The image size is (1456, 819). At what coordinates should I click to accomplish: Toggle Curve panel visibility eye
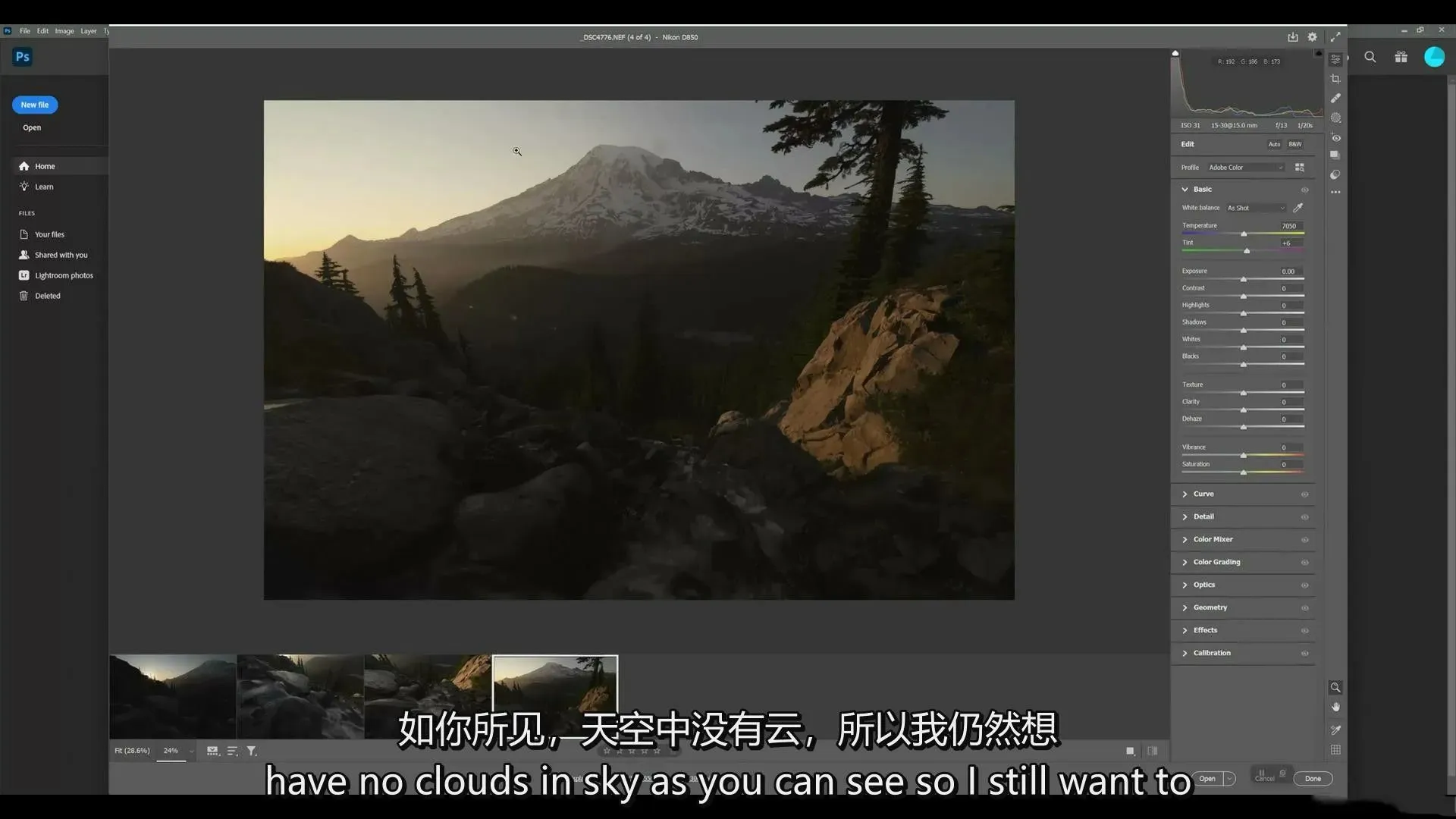(1305, 494)
